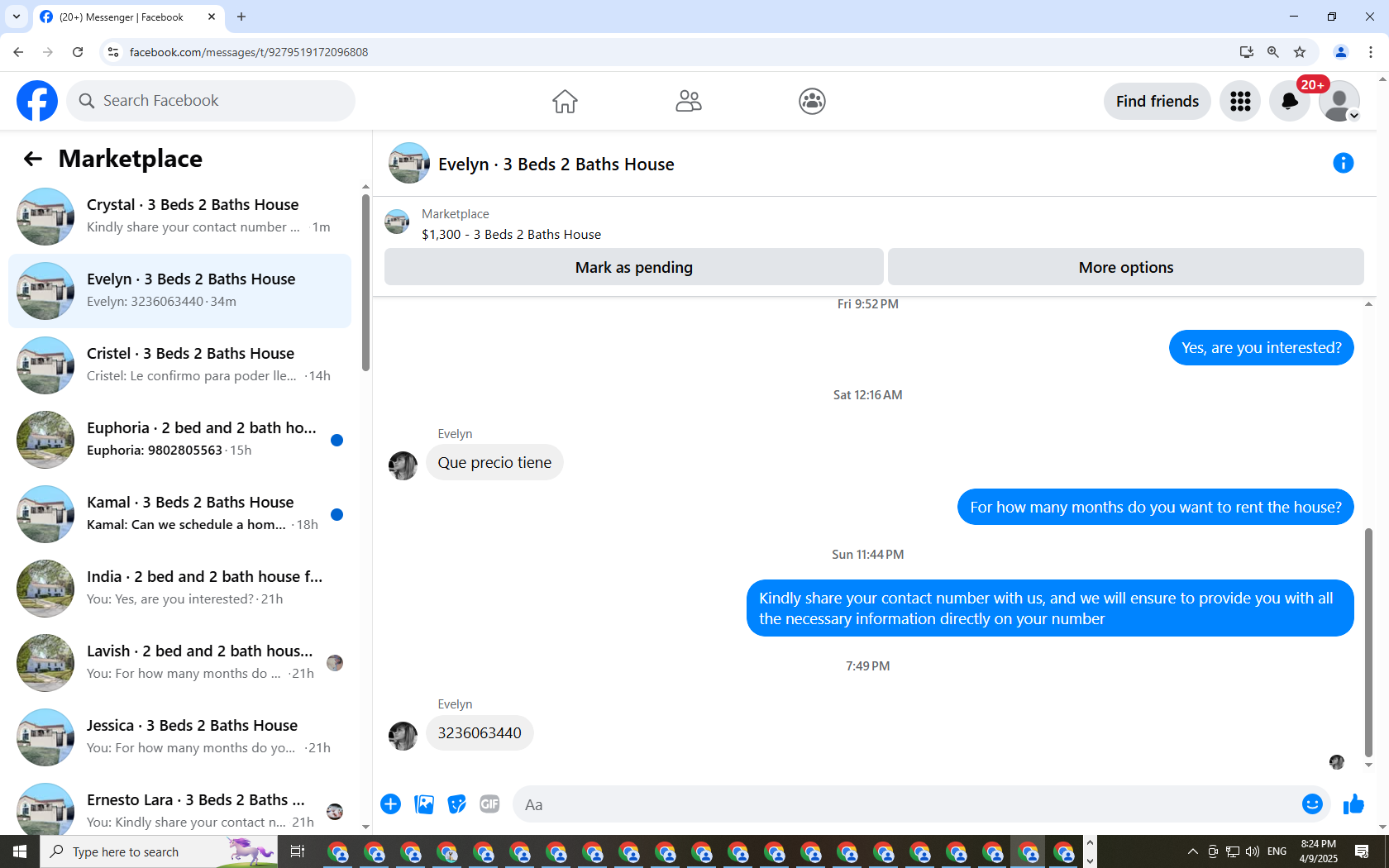
Task: Open a new browser tab
Action: tap(241, 17)
